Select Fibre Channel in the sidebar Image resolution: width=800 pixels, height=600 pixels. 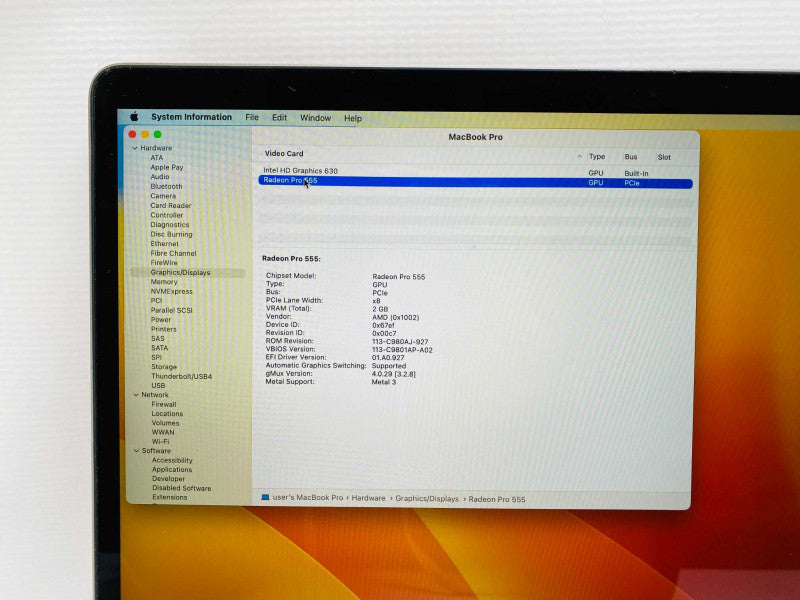(173, 253)
